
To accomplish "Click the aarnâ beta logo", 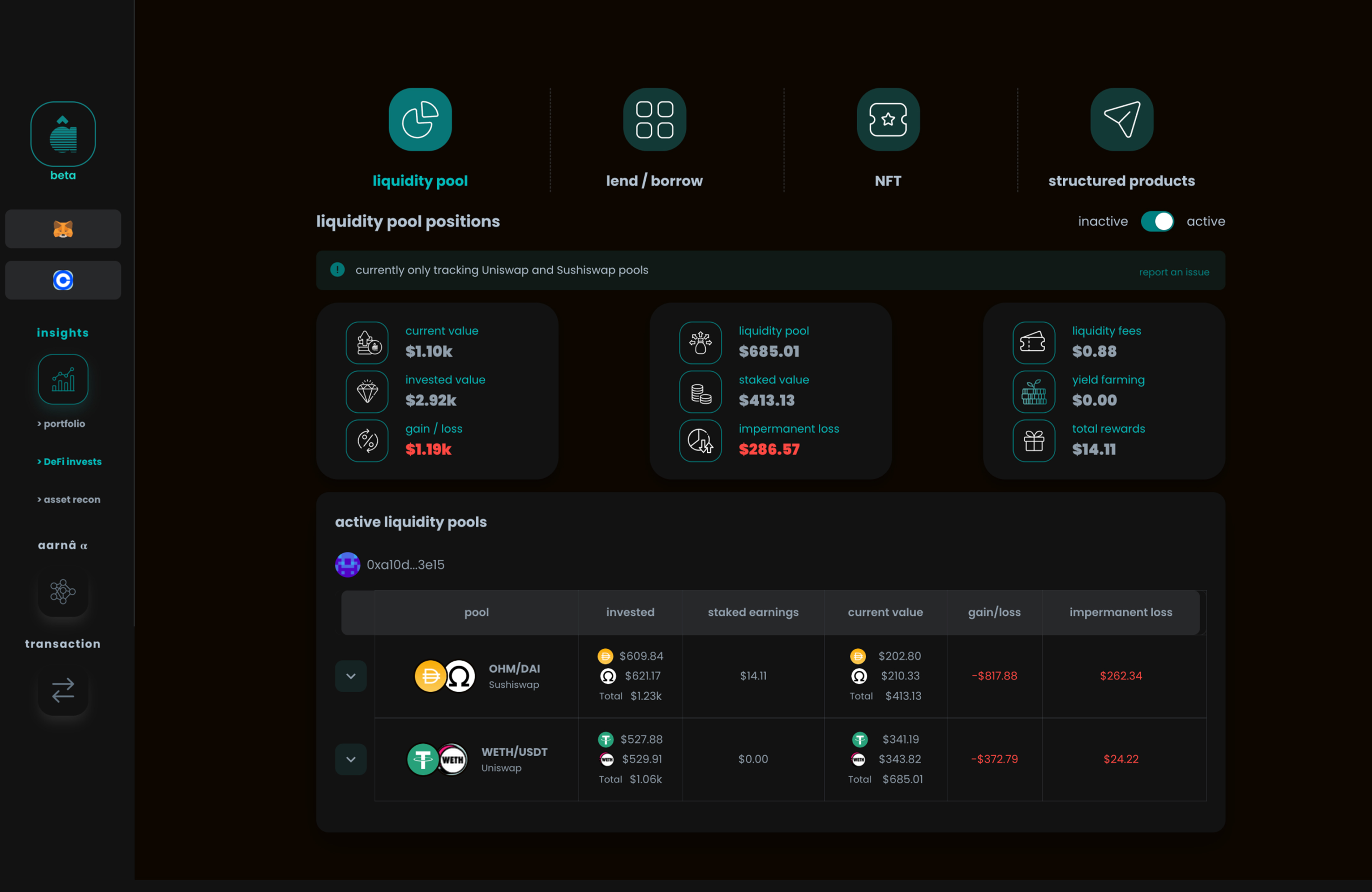I will [63, 134].
